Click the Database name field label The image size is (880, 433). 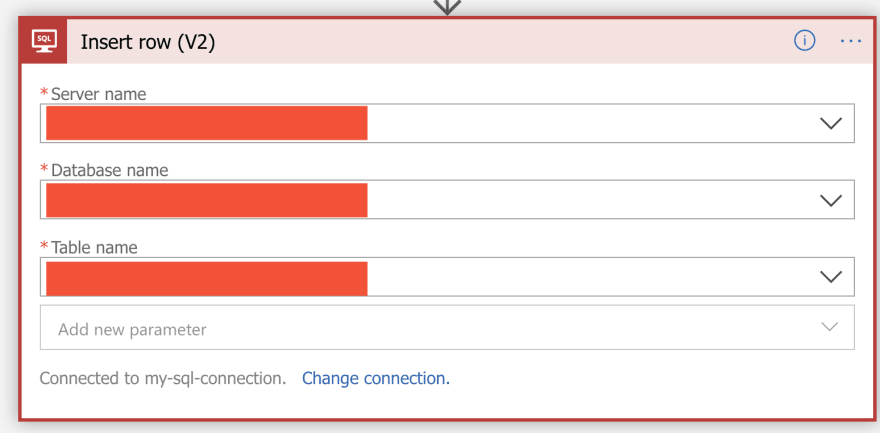(109, 170)
